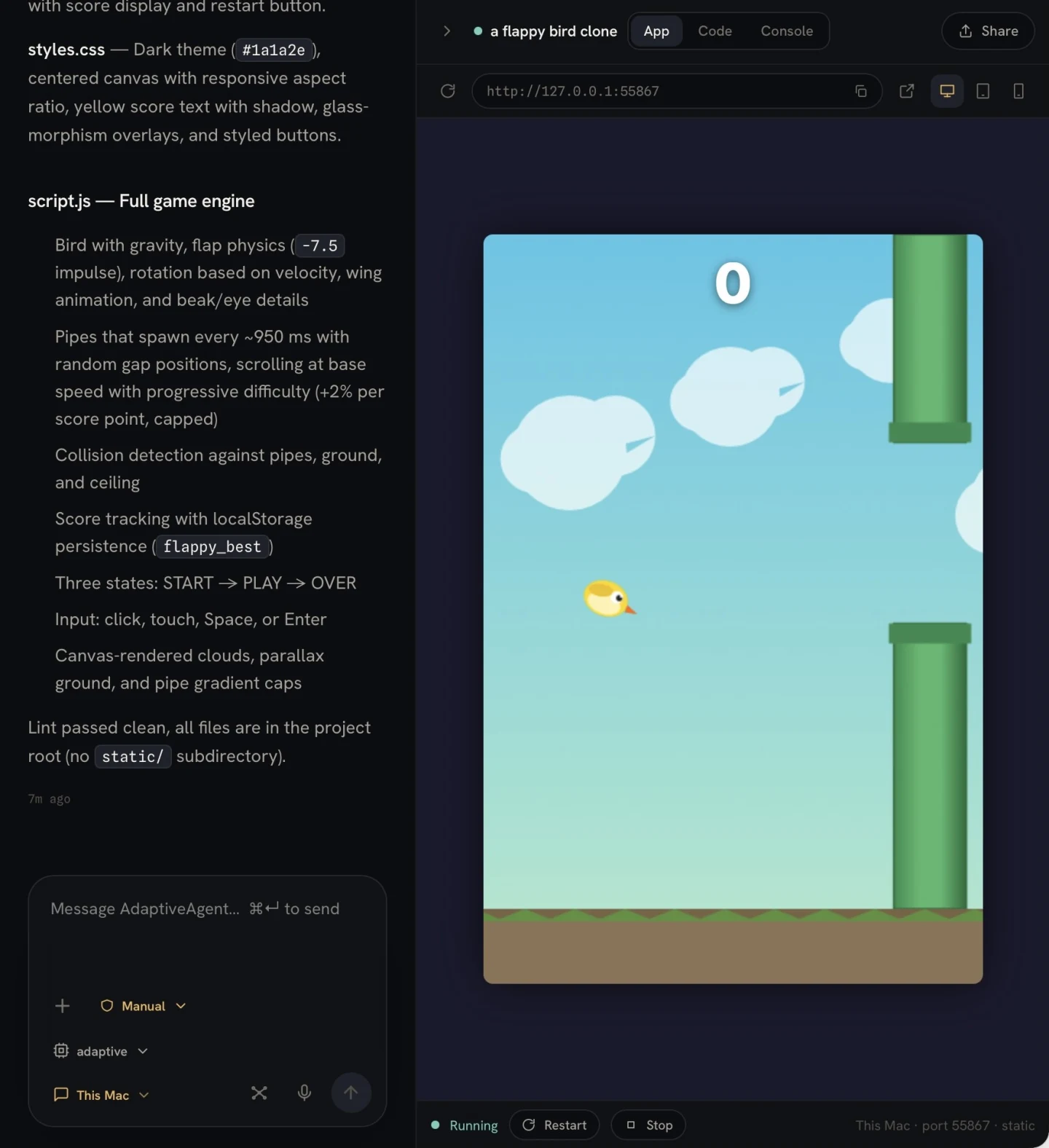Click the 'styles.css' file name text
The width and height of the screenshot is (1049, 1148).
tap(66, 50)
